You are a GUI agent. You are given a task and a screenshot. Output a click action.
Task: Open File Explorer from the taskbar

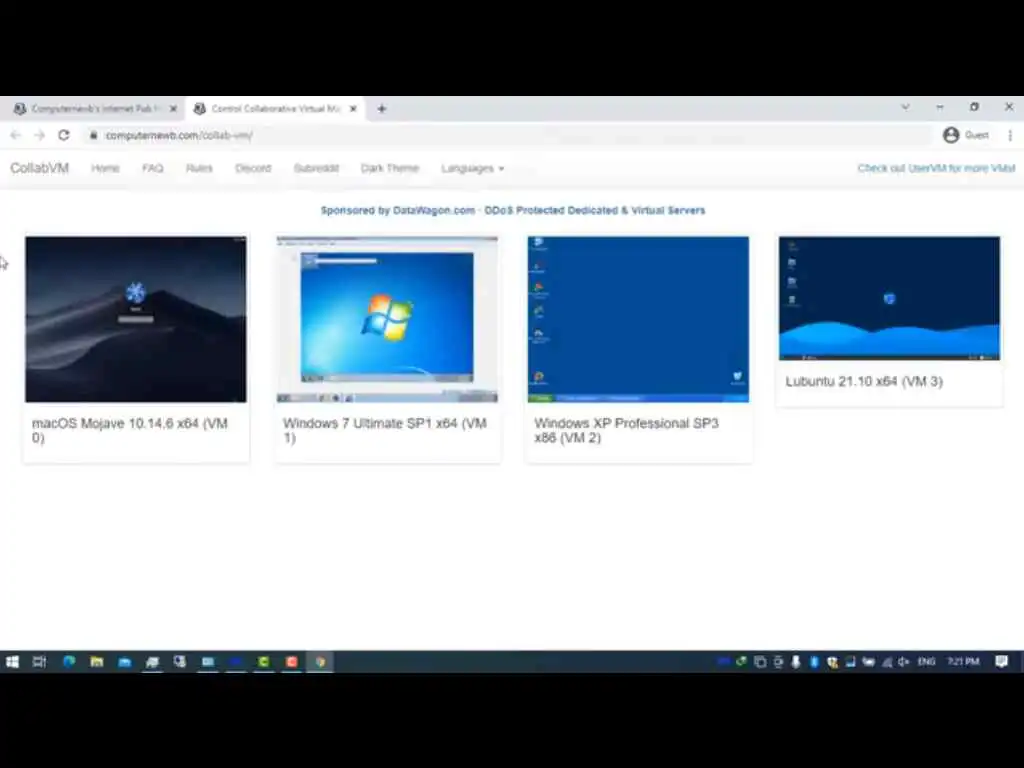point(97,662)
